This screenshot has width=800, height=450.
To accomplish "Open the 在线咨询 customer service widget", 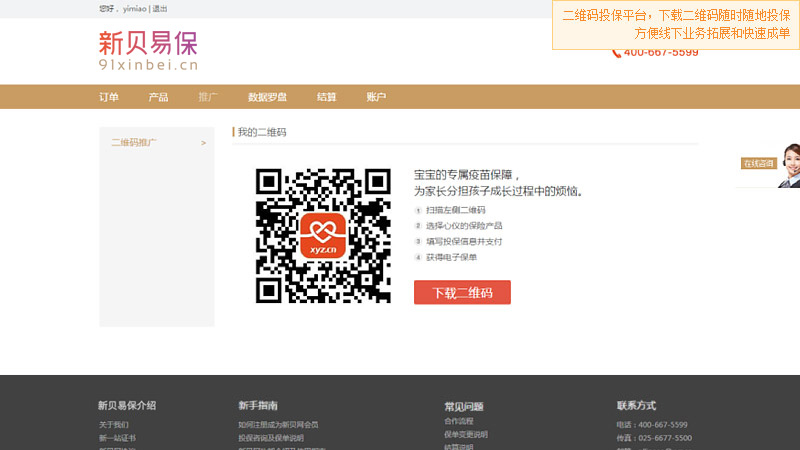I will (768, 165).
